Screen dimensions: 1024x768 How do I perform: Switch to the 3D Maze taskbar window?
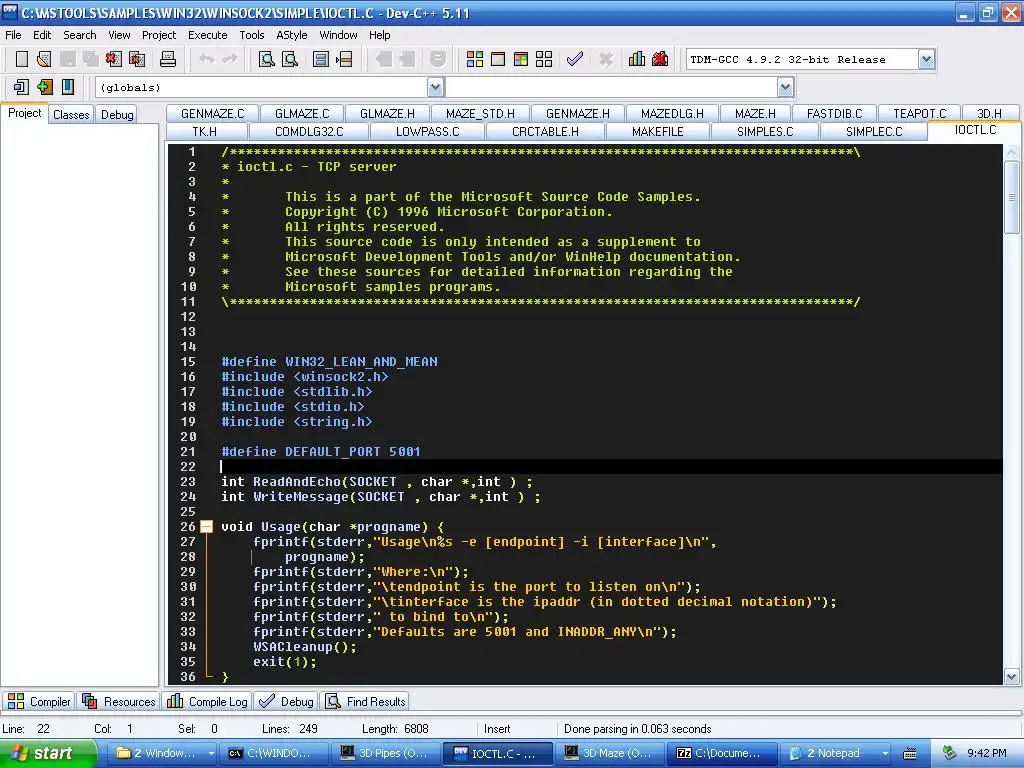click(x=609, y=754)
